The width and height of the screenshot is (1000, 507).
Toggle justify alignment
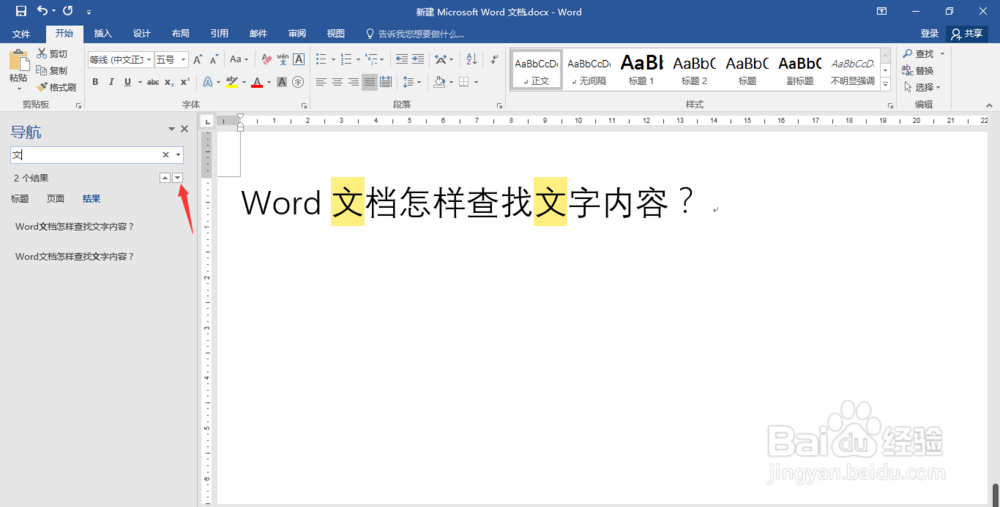(369, 82)
